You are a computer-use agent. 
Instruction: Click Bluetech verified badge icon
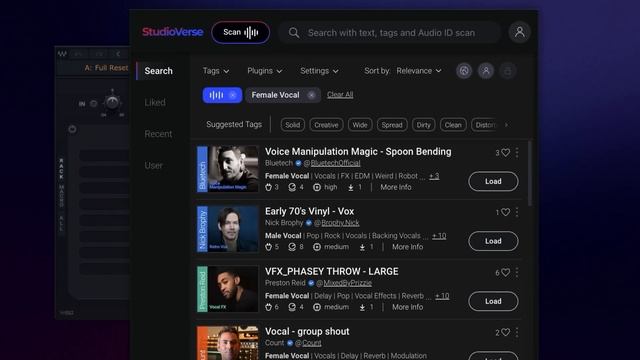[298, 163]
